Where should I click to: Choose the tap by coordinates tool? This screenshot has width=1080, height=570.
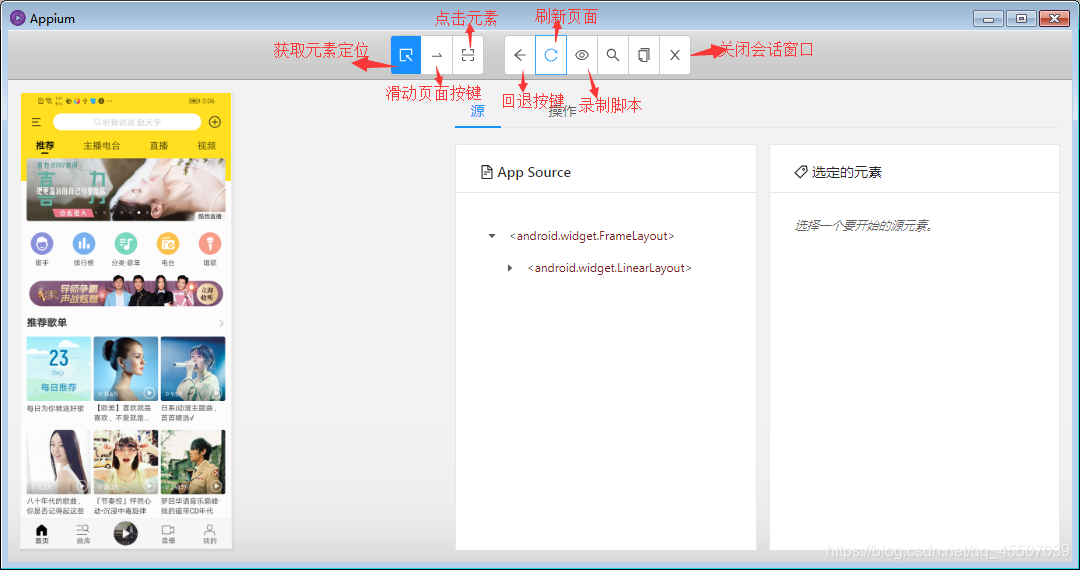coord(467,55)
